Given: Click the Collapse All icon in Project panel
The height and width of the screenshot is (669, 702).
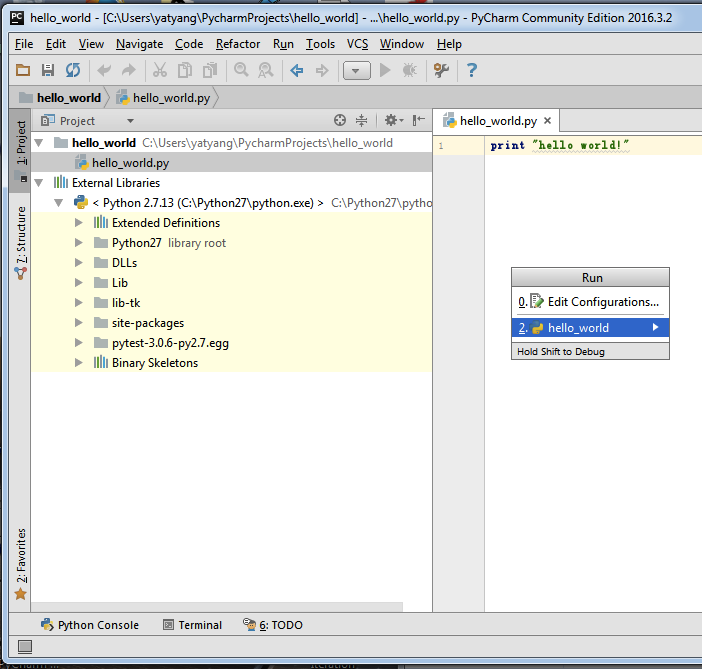Looking at the screenshot, I should tap(361, 120).
